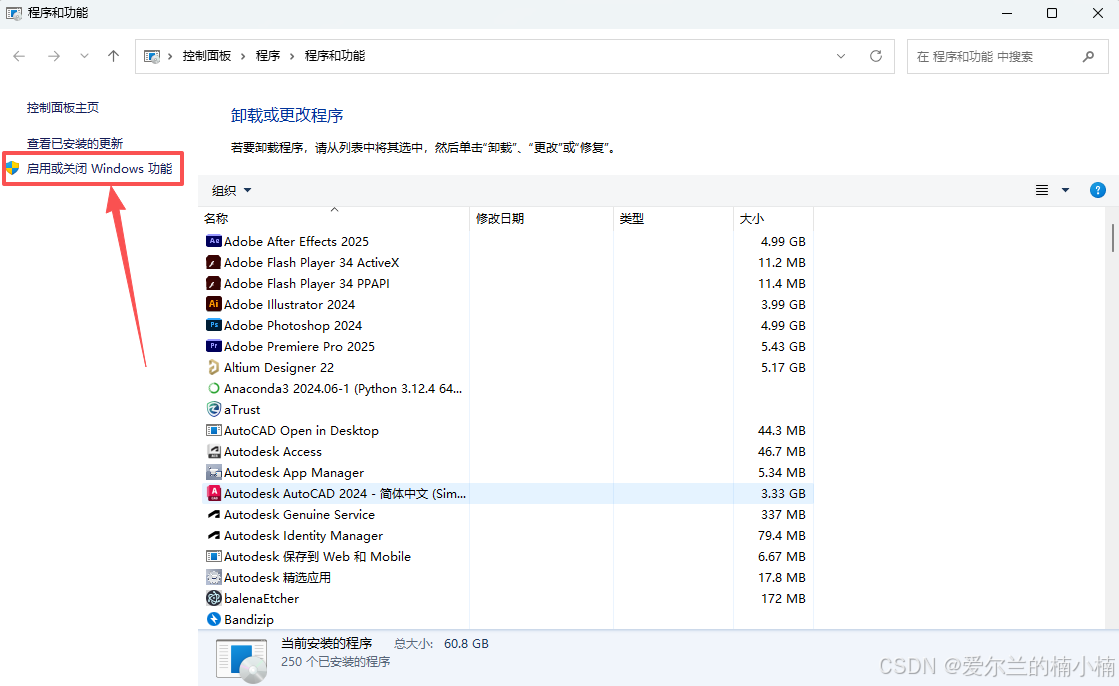
Task: Click the Autodesk Identity Manager icon
Action: pyautogui.click(x=213, y=535)
